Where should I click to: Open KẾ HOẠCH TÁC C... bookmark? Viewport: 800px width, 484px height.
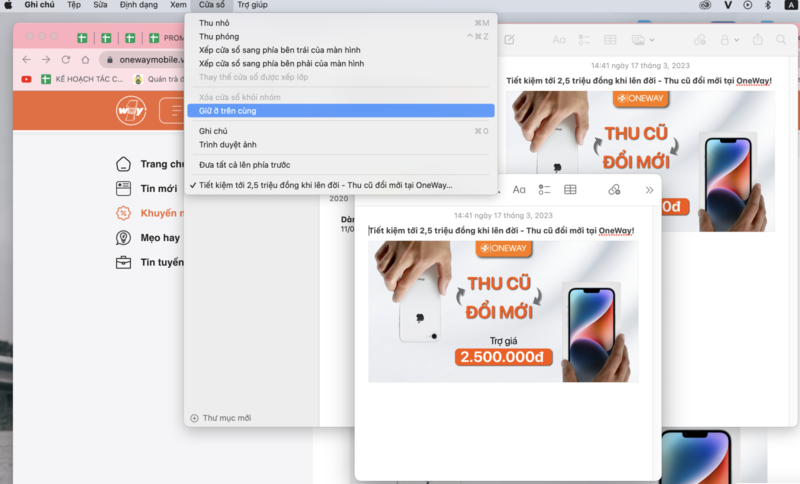82,79
